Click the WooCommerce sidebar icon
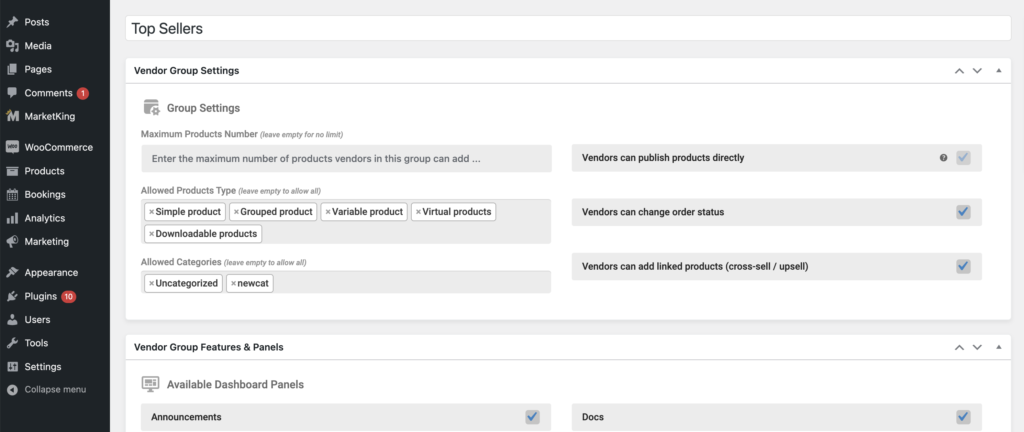This screenshot has height=432, width=1024. coord(12,147)
